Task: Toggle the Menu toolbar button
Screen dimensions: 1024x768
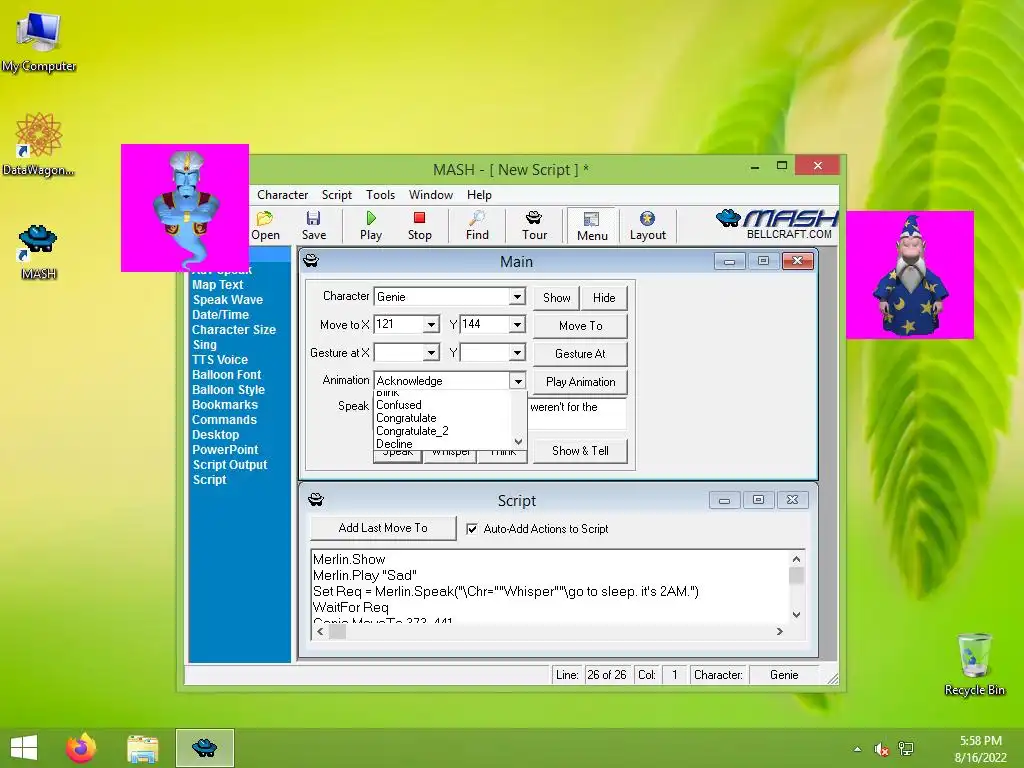Action: click(x=592, y=226)
